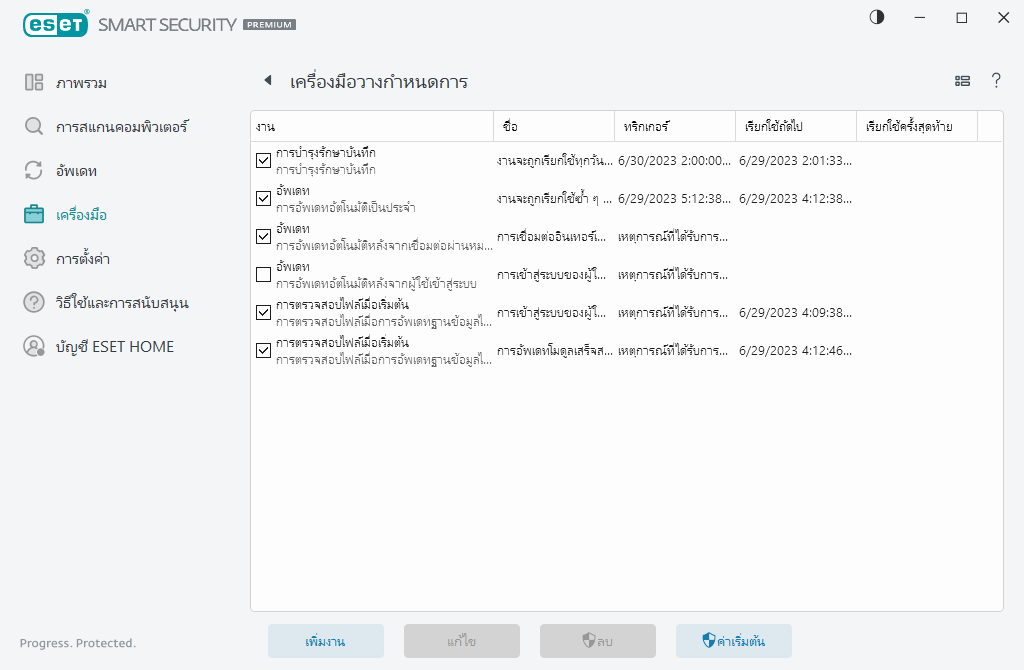This screenshot has width=1024, height=670.
Task: Click the ค่าเริ่มต้น button
Action: (733, 641)
